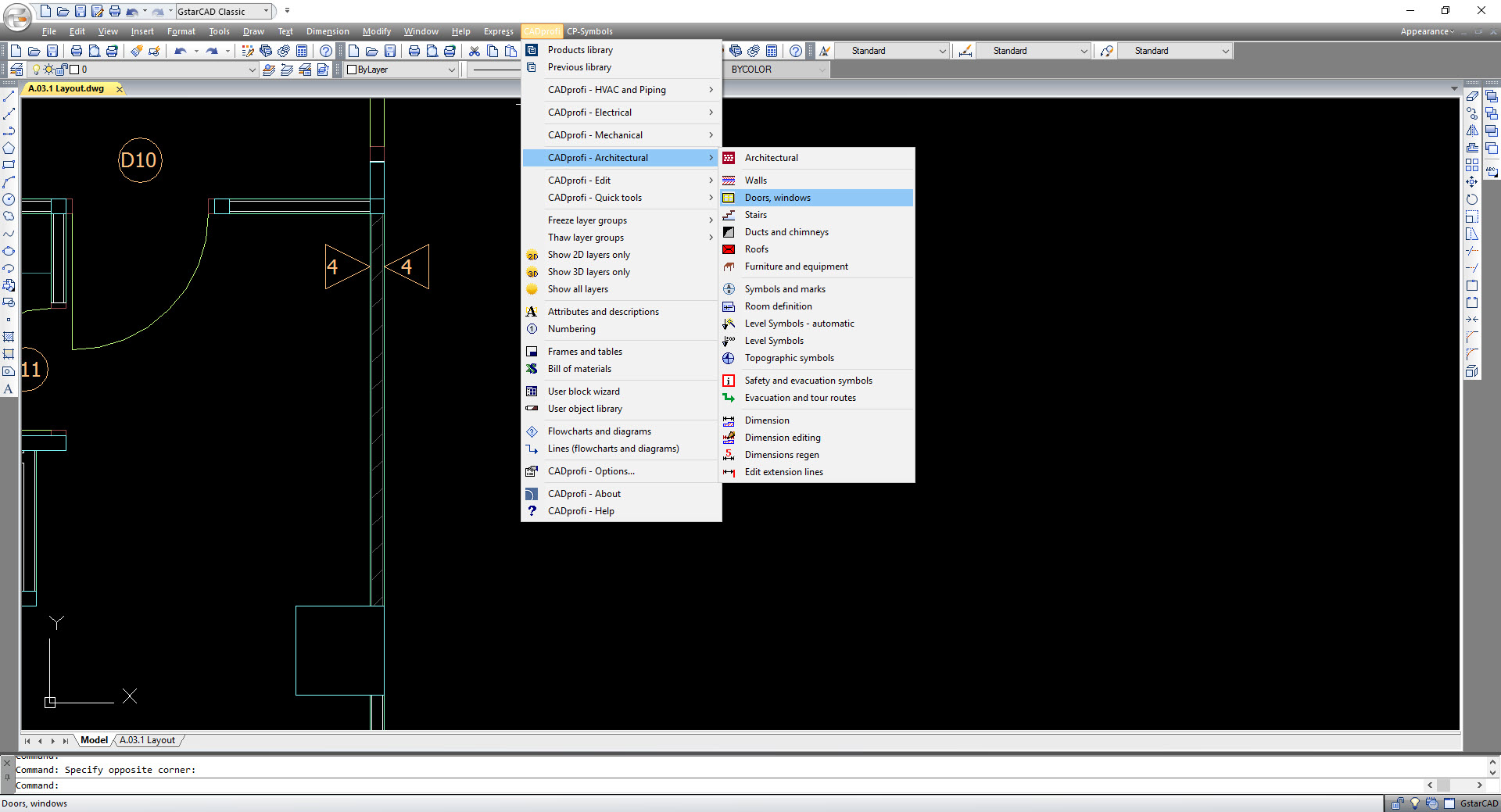
Task: Click CADprofi - Help entry
Action: (x=621, y=511)
